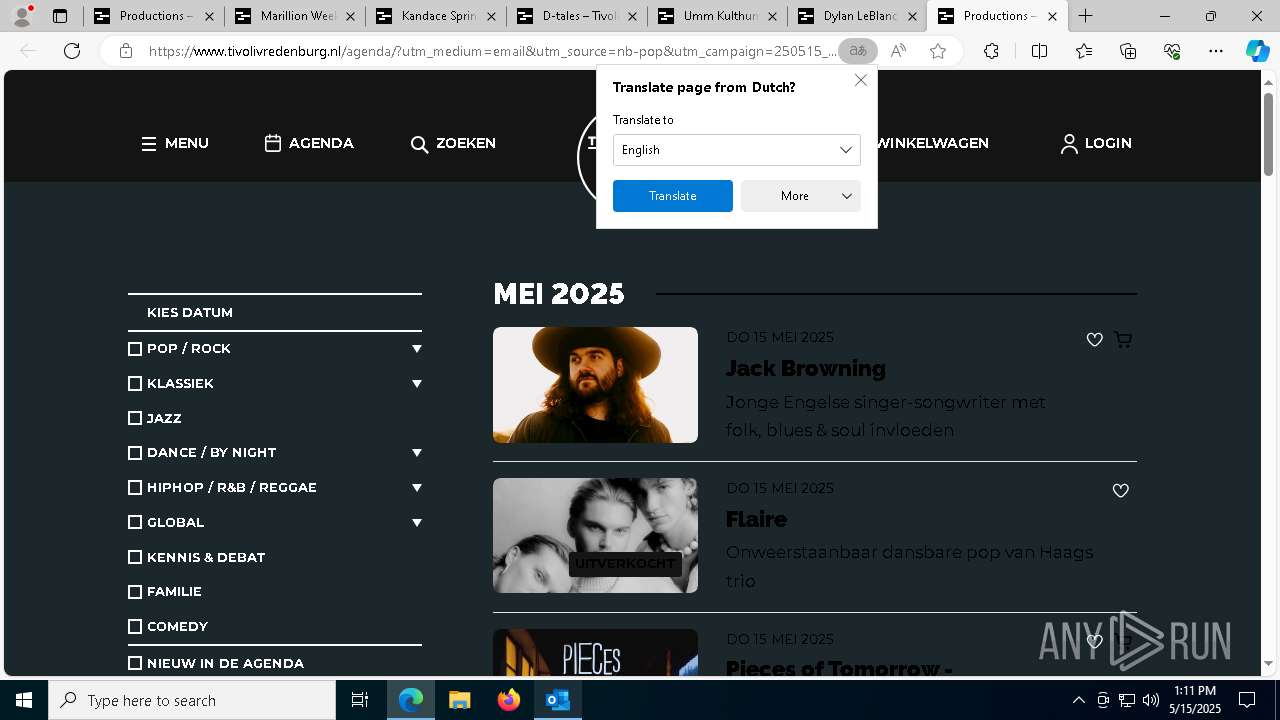
Task: Open the Flaire event title
Action: [757, 520]
